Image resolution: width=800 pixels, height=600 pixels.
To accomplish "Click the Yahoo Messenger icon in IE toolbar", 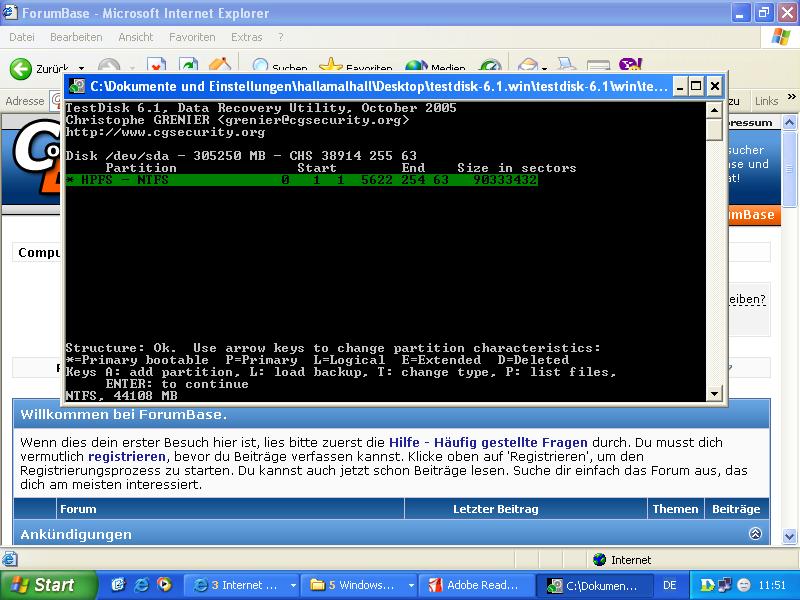I will tap(630, 65).
